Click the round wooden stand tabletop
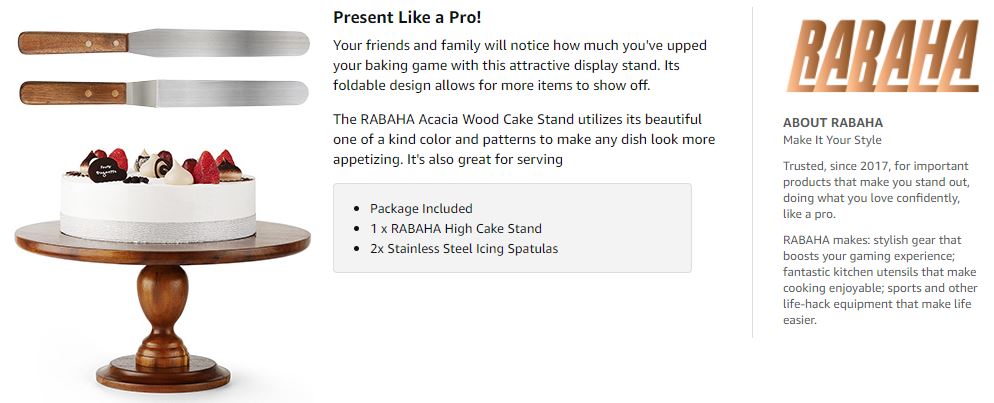994x403 pixels. click(163, 243)
